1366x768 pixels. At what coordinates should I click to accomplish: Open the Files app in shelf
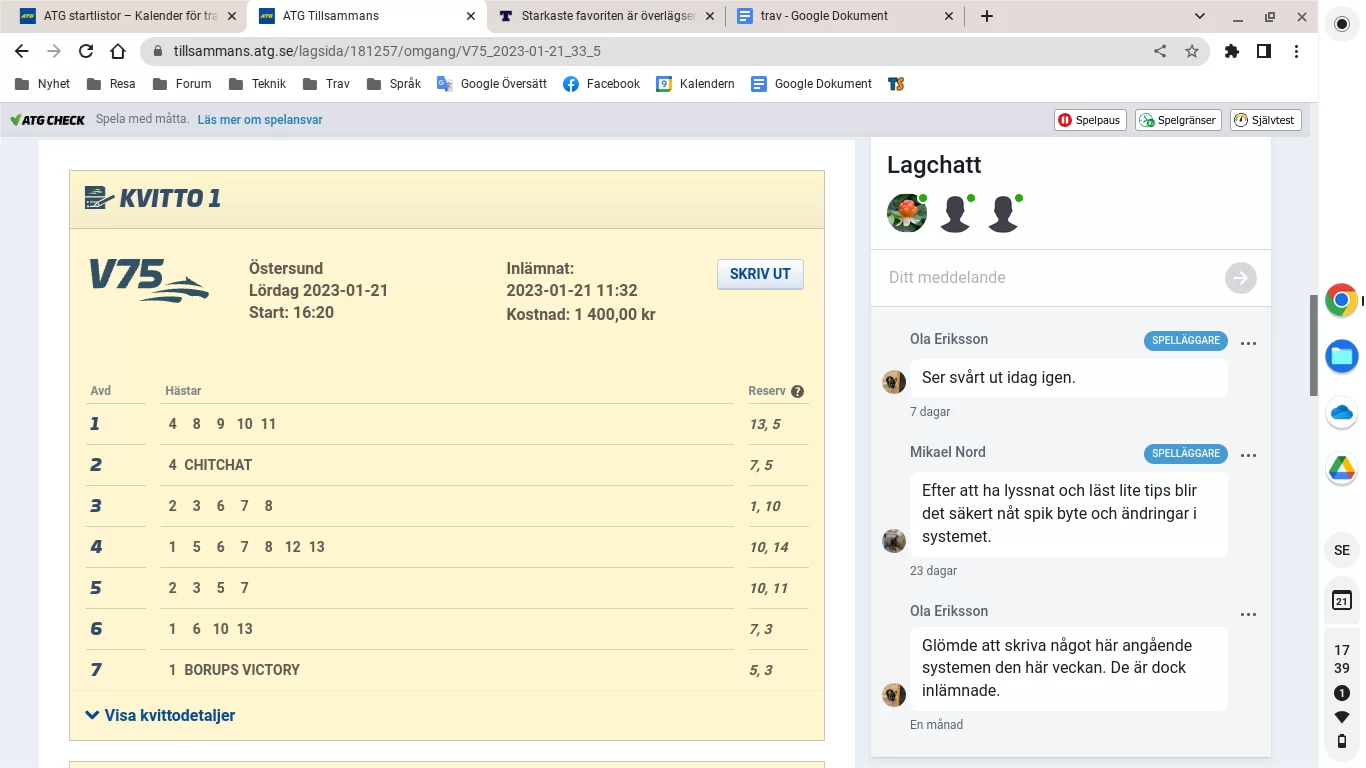click(1341, 356)
